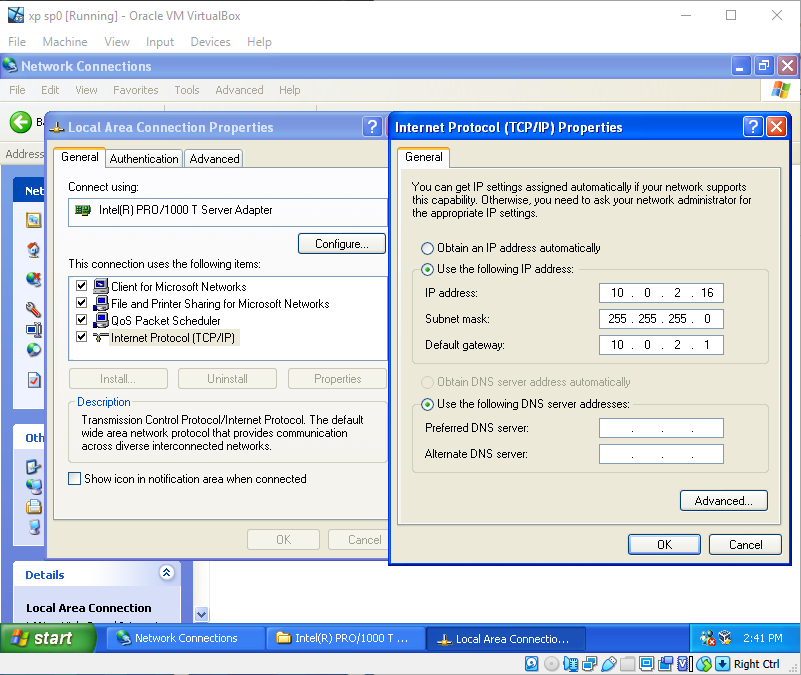
Task: Click VirtualBox USB devices status icon
Action: (608, 664)
